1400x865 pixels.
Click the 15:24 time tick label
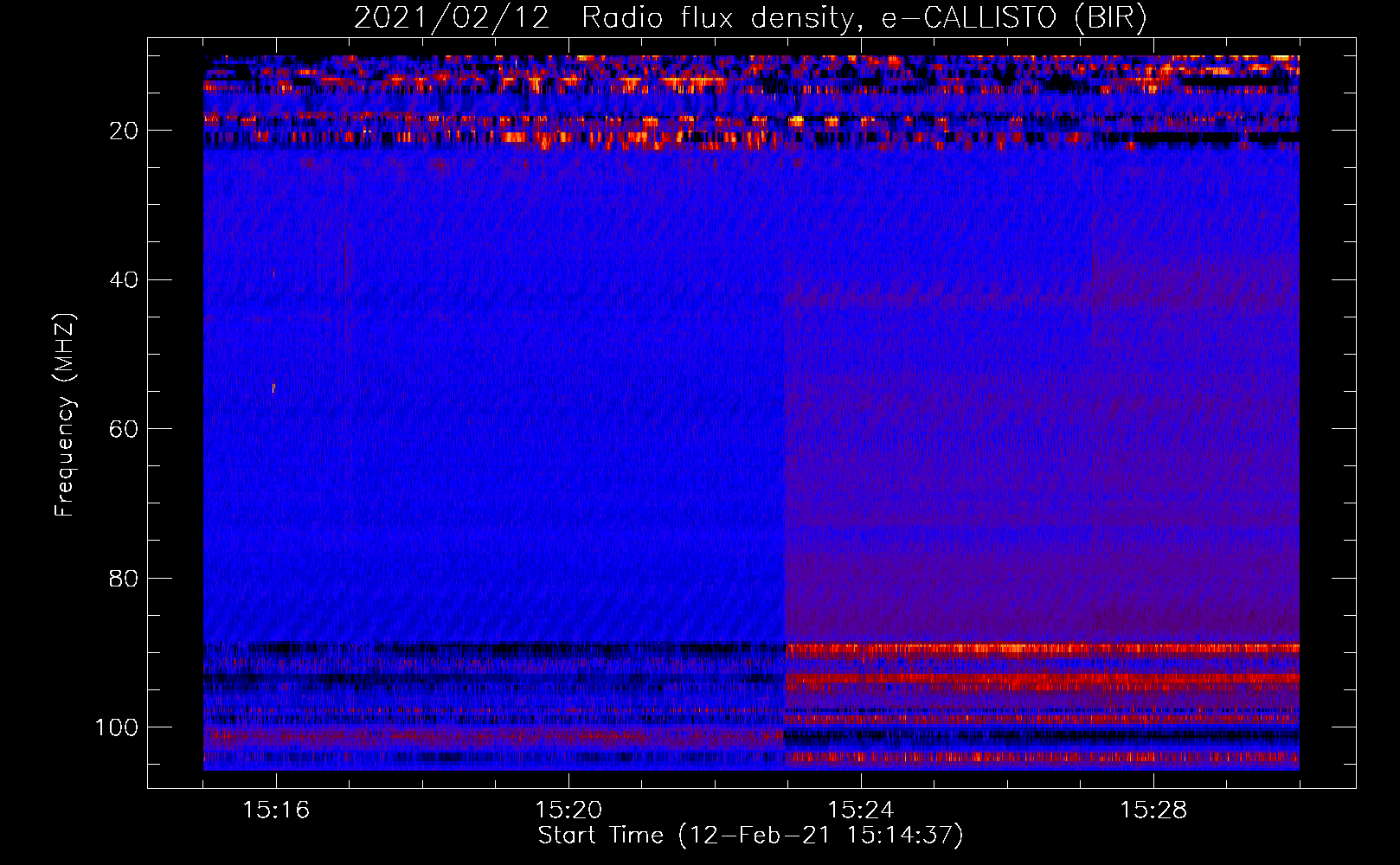[861, 811]
